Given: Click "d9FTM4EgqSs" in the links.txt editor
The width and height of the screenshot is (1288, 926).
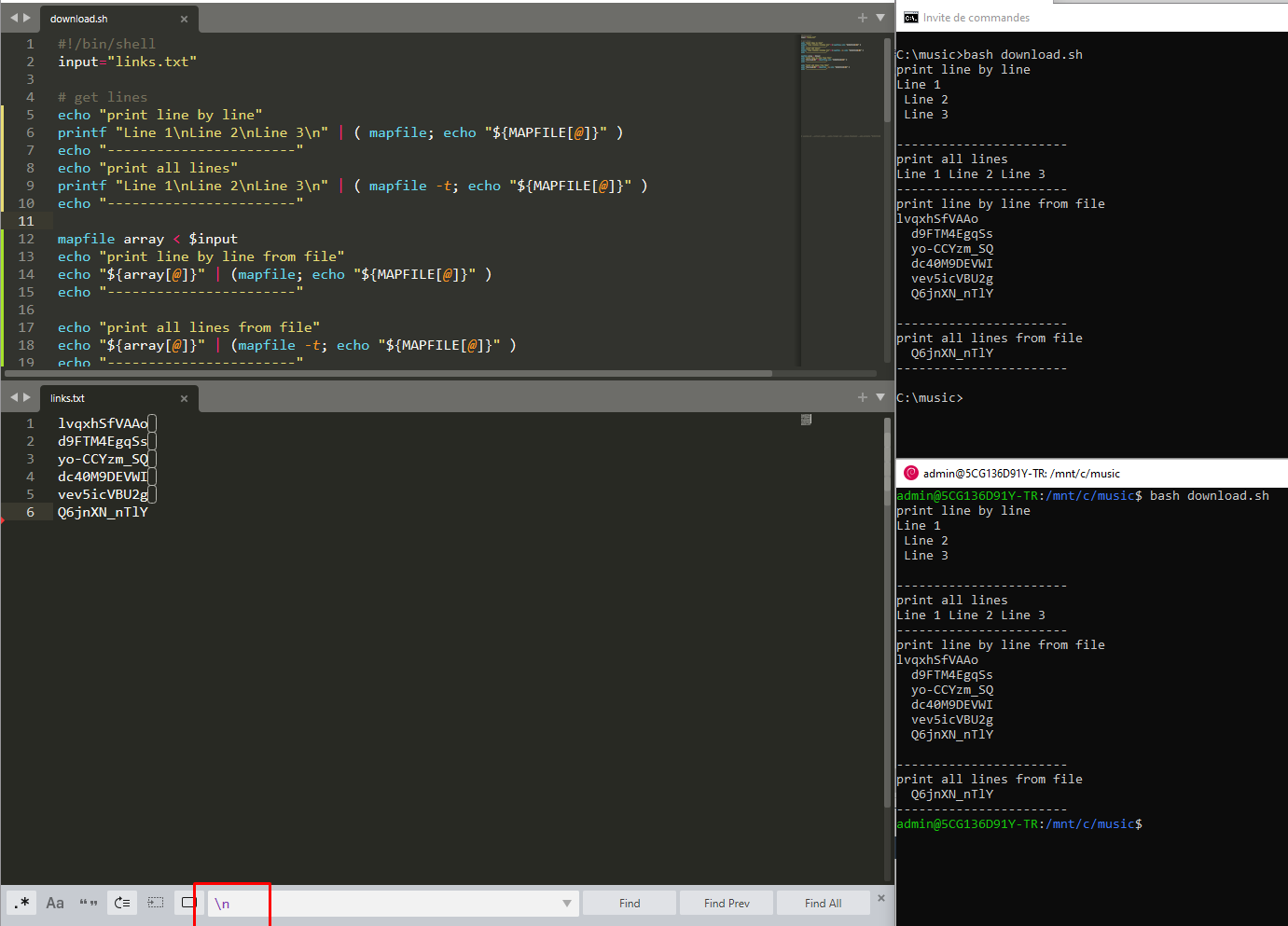Looking at the screenshot, I should (103, 441).
